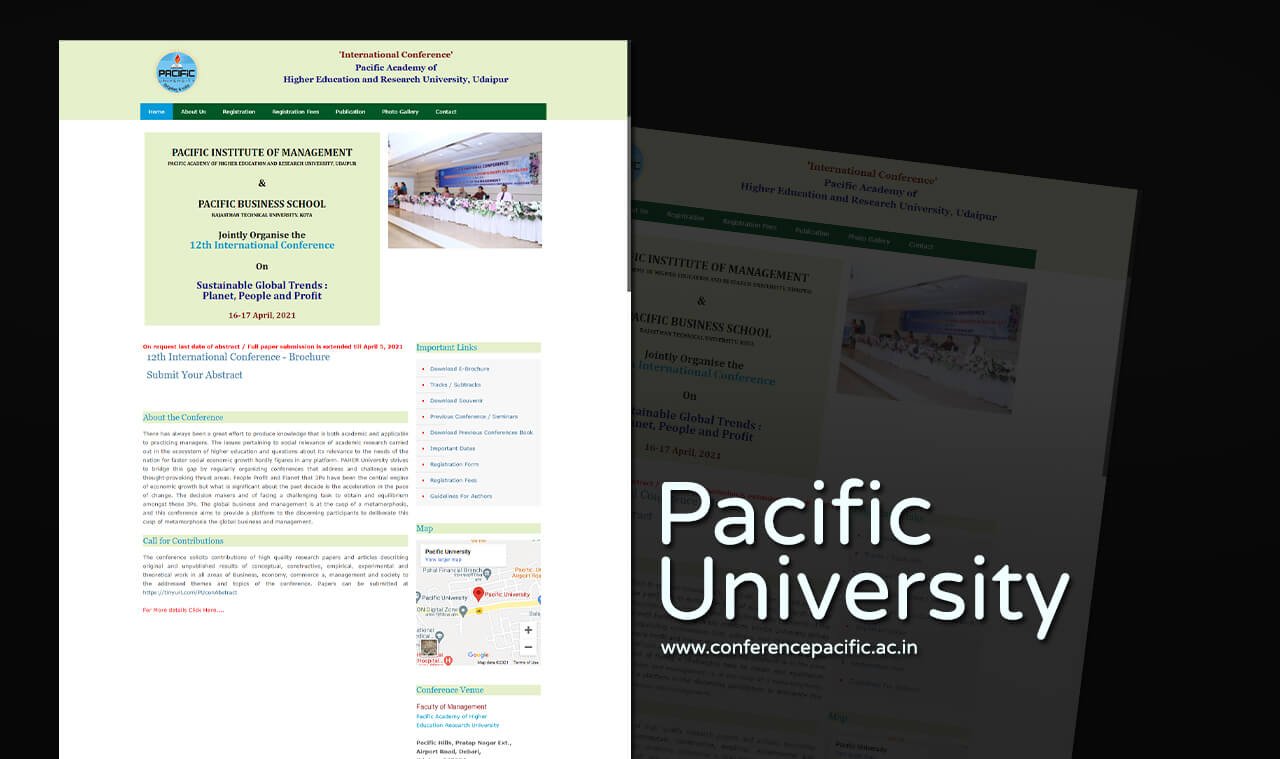Click the Pacific University logo in header
The image size is (1280, 759).
pos(177,72)
